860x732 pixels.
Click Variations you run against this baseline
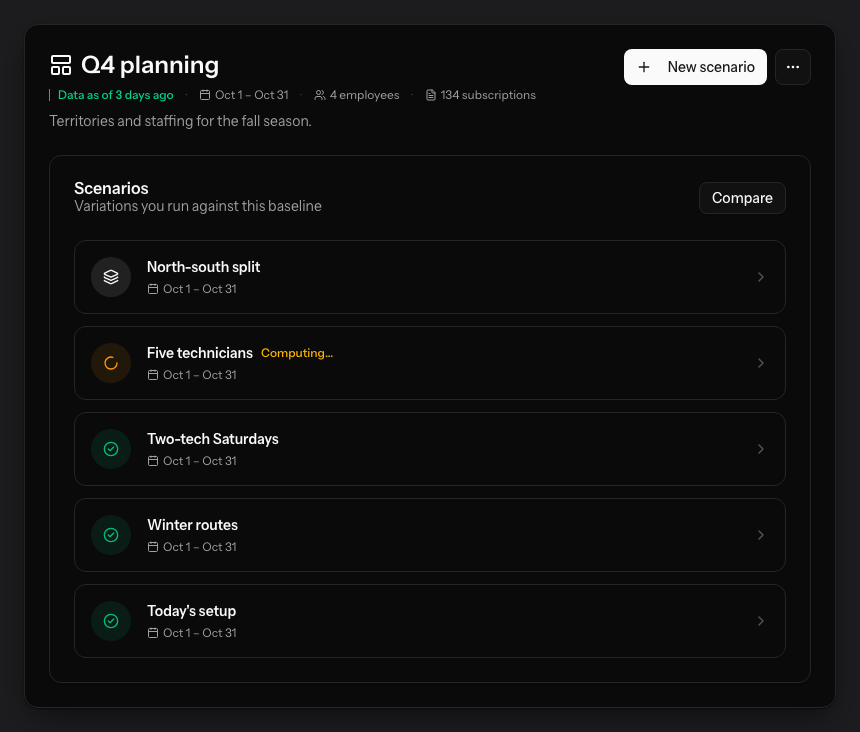(x=198, y=206)
